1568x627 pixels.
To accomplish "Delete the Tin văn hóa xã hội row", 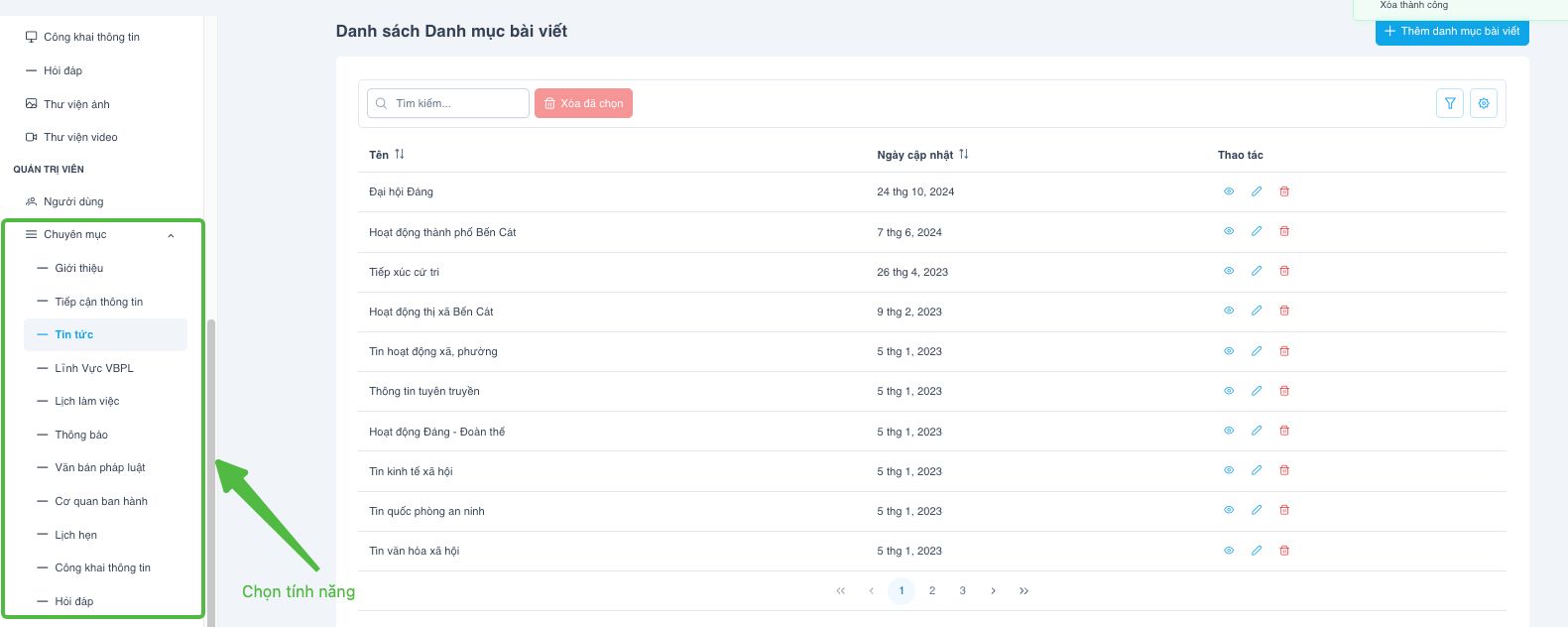I will tap(1284, 551).
